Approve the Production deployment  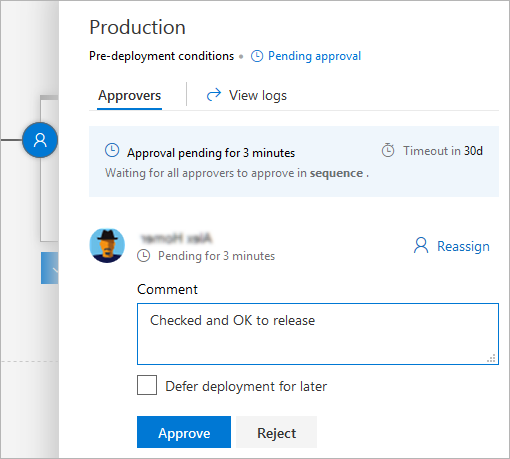pos(184,432)
